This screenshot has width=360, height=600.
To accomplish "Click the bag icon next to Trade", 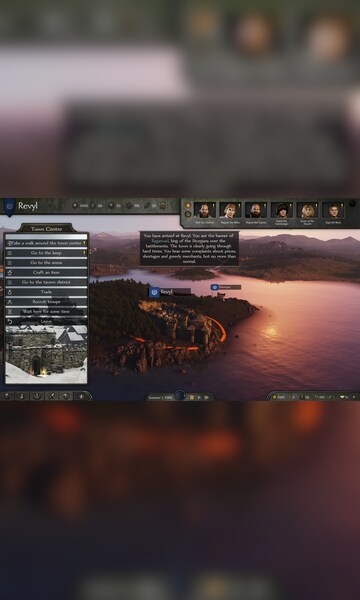I will click(10, 292).
